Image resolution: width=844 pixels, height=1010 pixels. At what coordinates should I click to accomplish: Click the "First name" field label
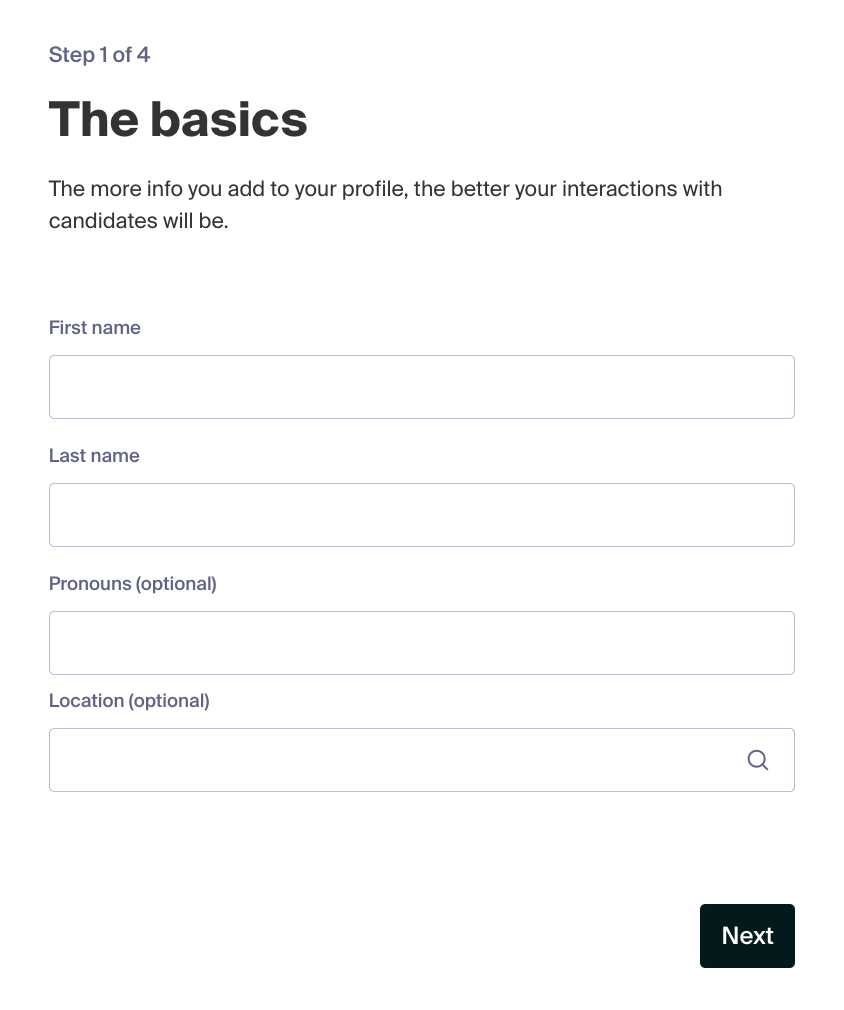(x=95, y=327)
